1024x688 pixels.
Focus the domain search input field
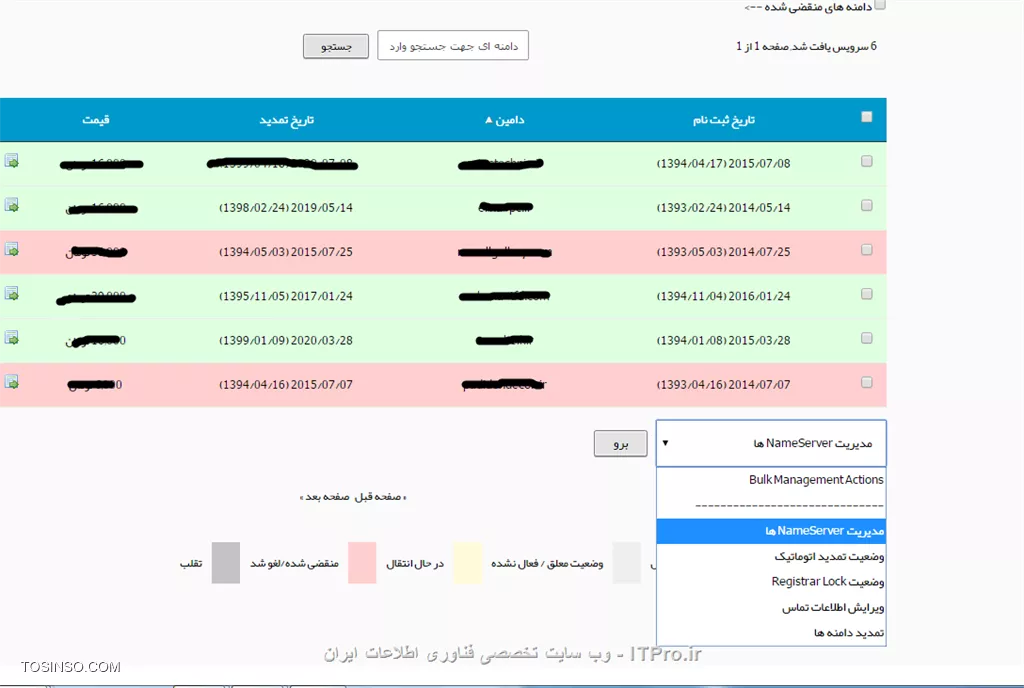(453, 46)
